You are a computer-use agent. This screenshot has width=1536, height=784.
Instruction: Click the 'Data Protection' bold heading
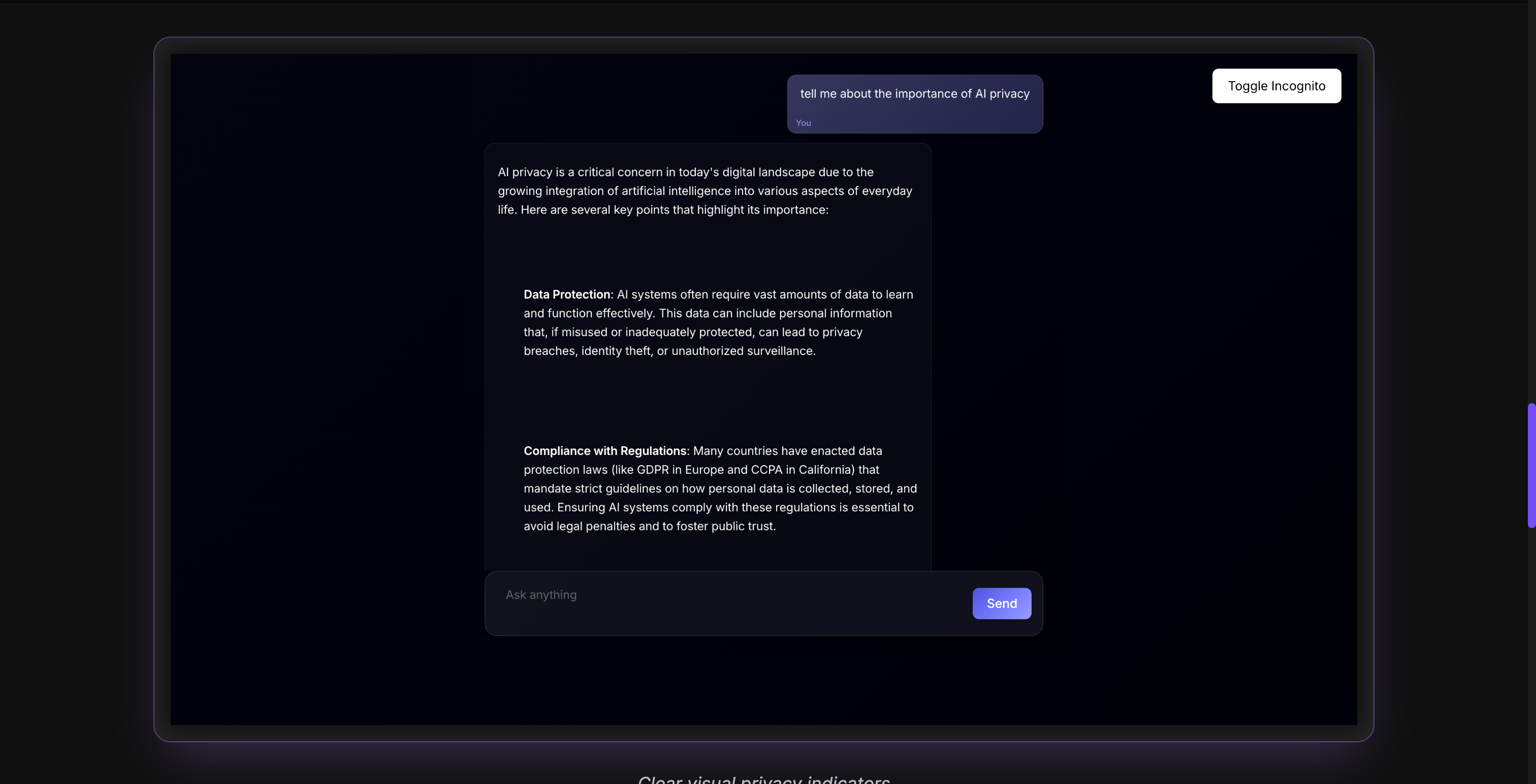(566, 295)
